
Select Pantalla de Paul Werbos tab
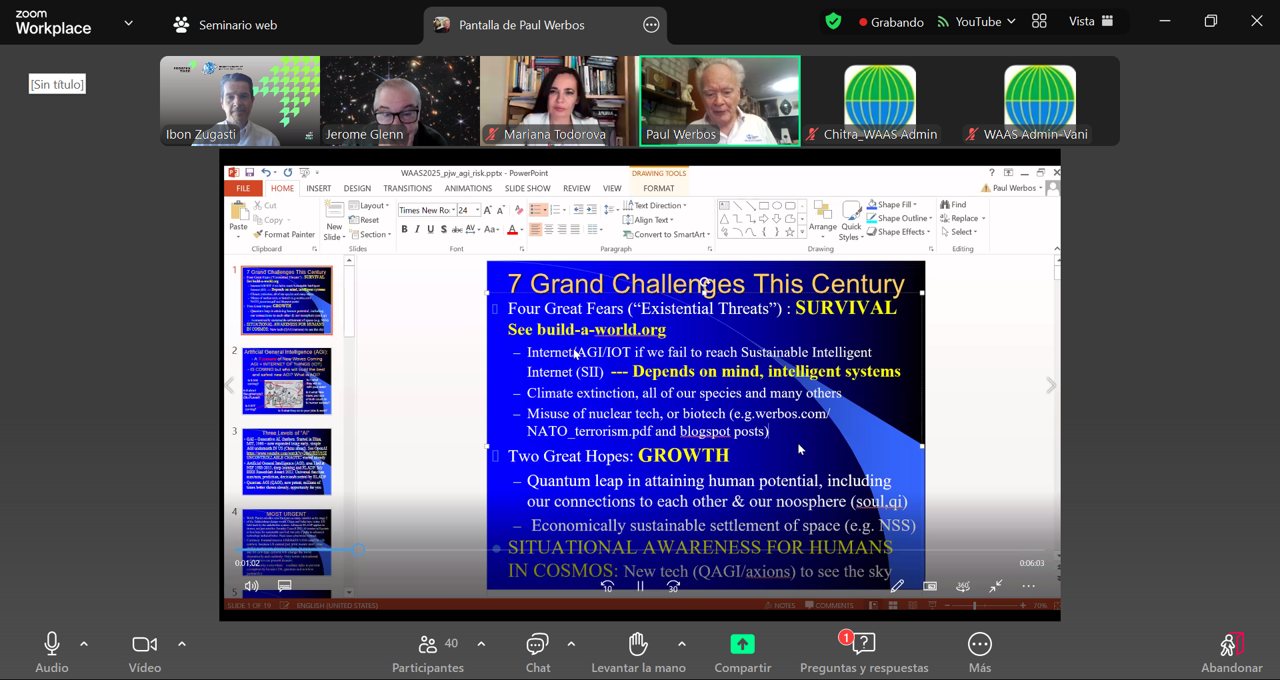click(520, 25)
